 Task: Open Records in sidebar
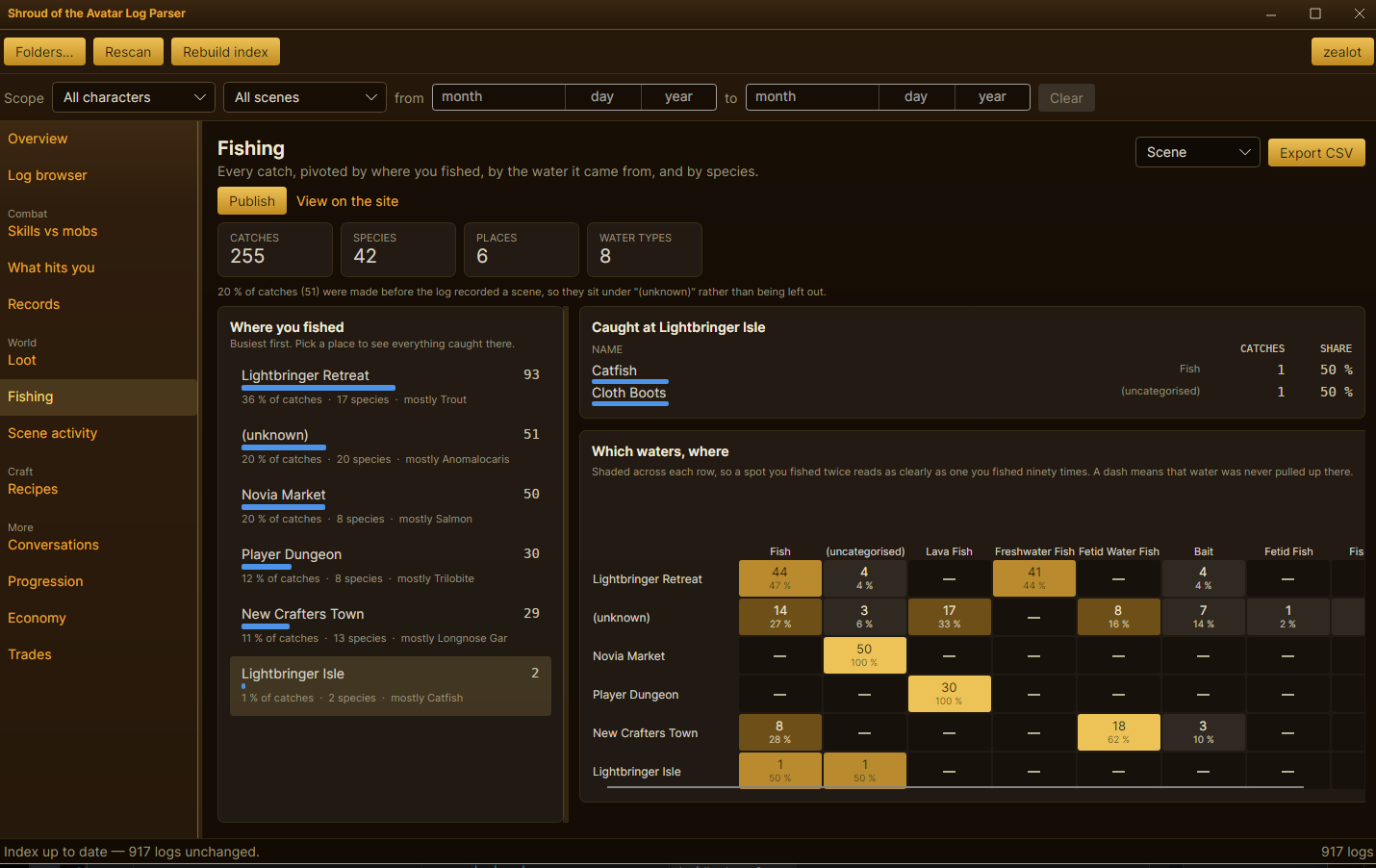(98, 304)
